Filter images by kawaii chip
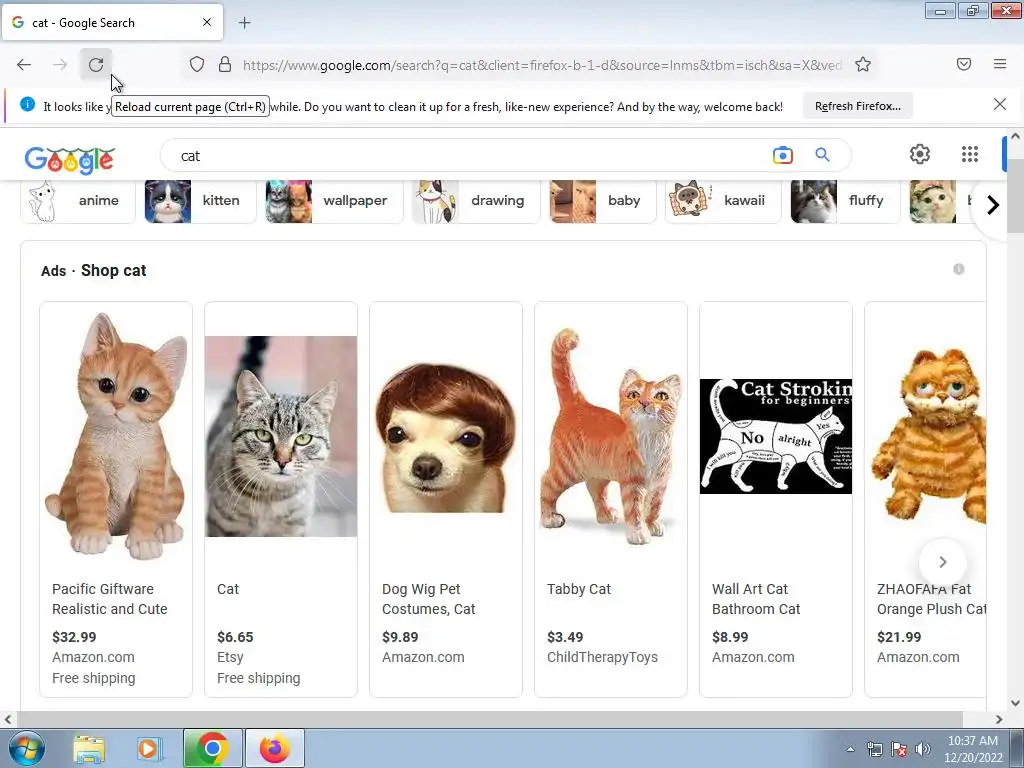Screen dimensions: 1024x768 pyautogui.click(x=723, y=201)
